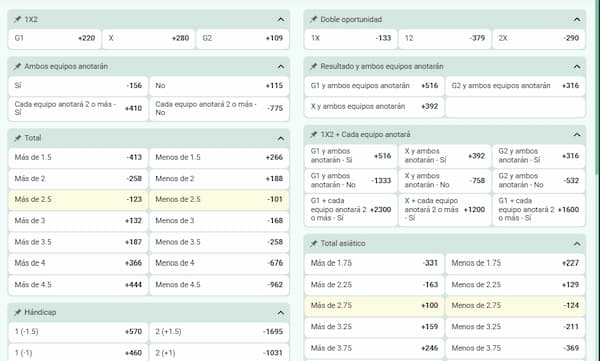Pick Más de 4 at +366
Image resolution: width=600 pixels, height=361 pixels.
click(78, 263)
